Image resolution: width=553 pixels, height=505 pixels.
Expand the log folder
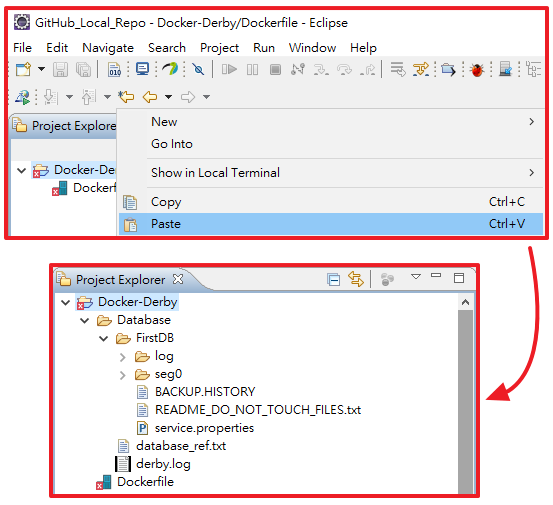pos(122,357)
